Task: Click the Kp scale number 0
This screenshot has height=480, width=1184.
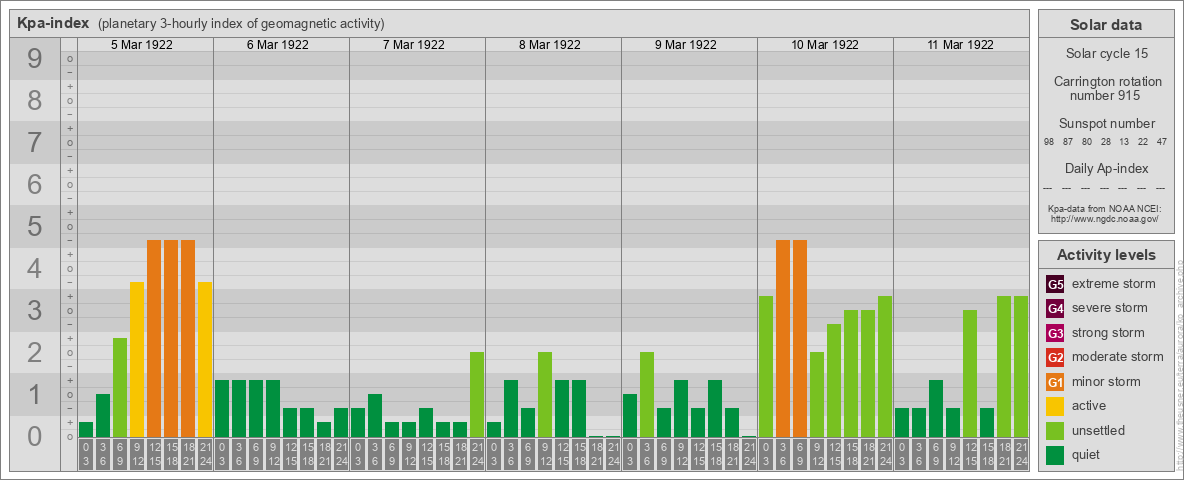Action: point(35,437)
